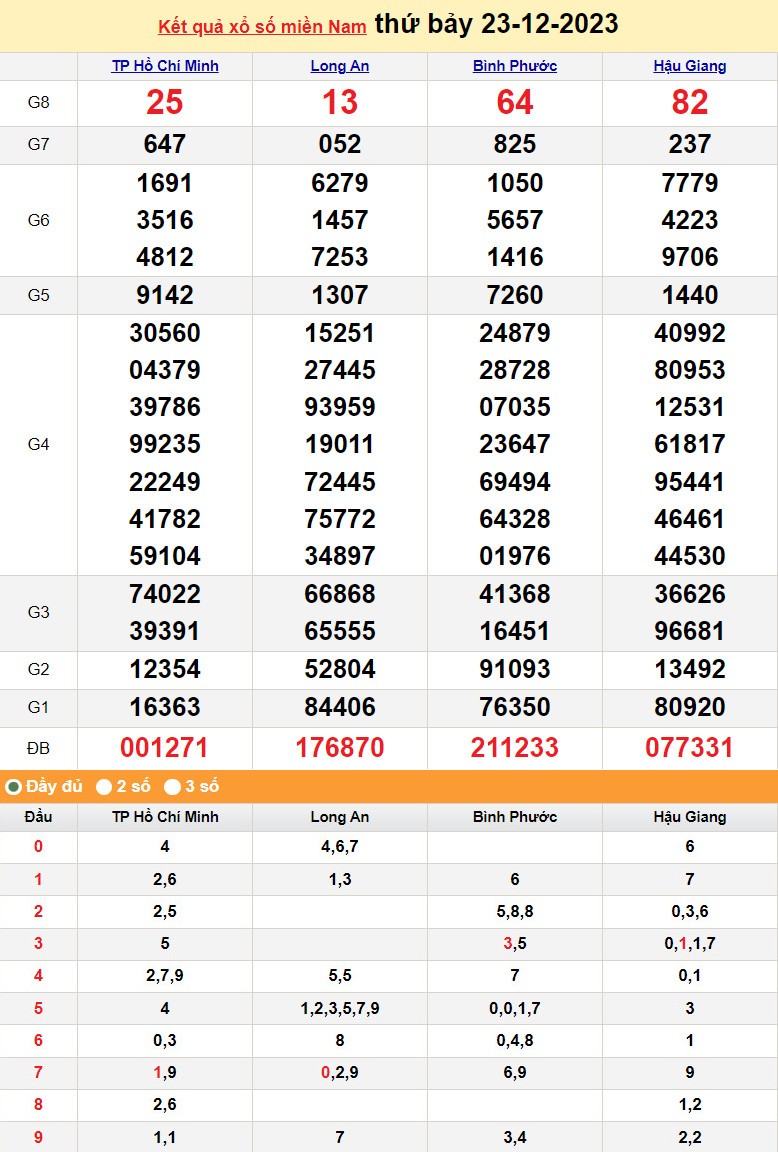This screenshot has width=778, height=1152.
Task: Click the G8 result 25 in red
Action: click(x=165, y=102)
